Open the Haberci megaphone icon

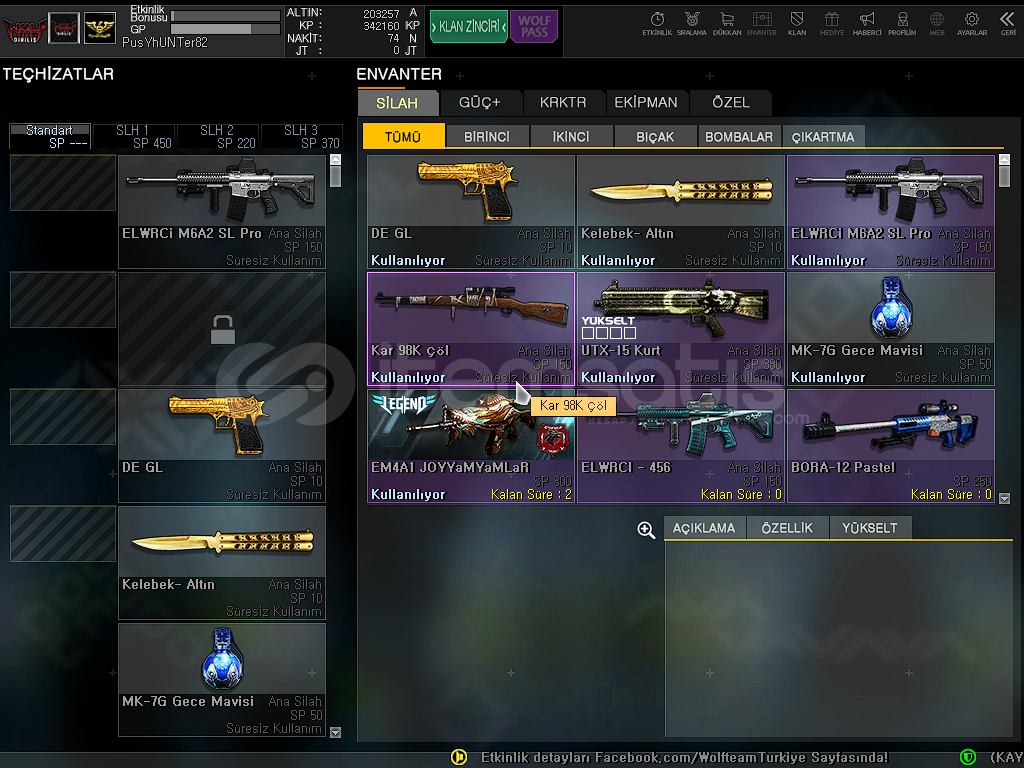click(867, 24)
